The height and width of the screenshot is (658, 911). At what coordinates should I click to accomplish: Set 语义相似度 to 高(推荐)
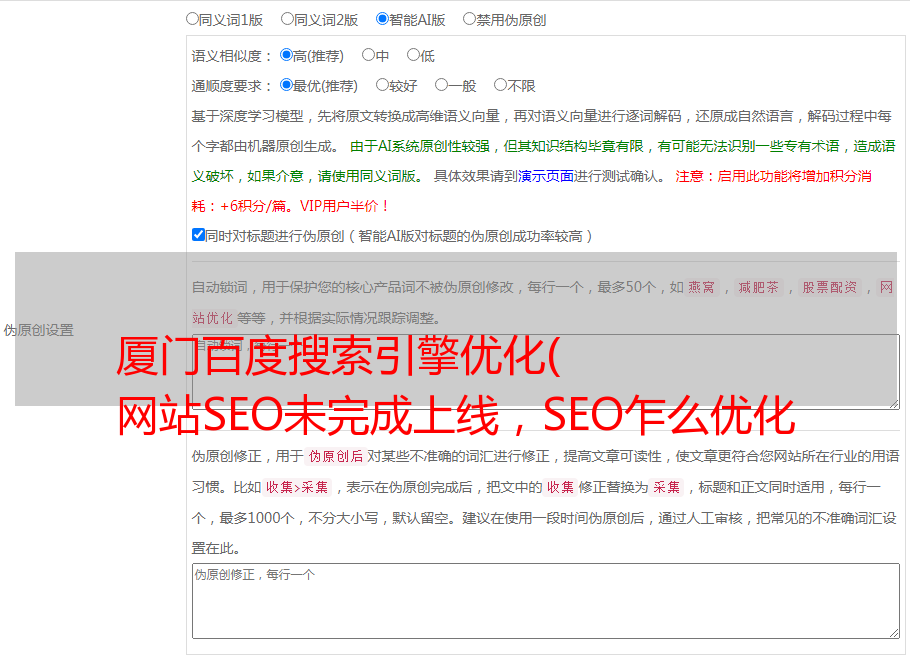pyautogui.click(x=286, y=55)
